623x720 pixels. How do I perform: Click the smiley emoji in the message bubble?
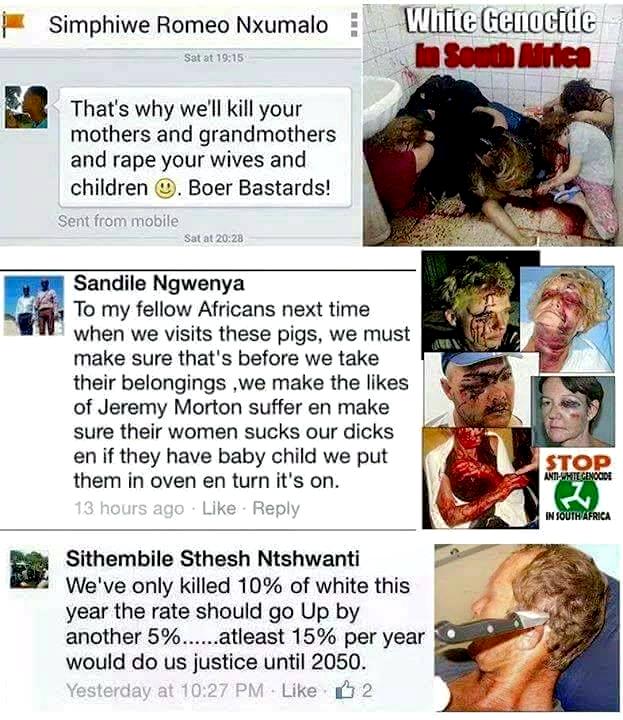[165, 188]
